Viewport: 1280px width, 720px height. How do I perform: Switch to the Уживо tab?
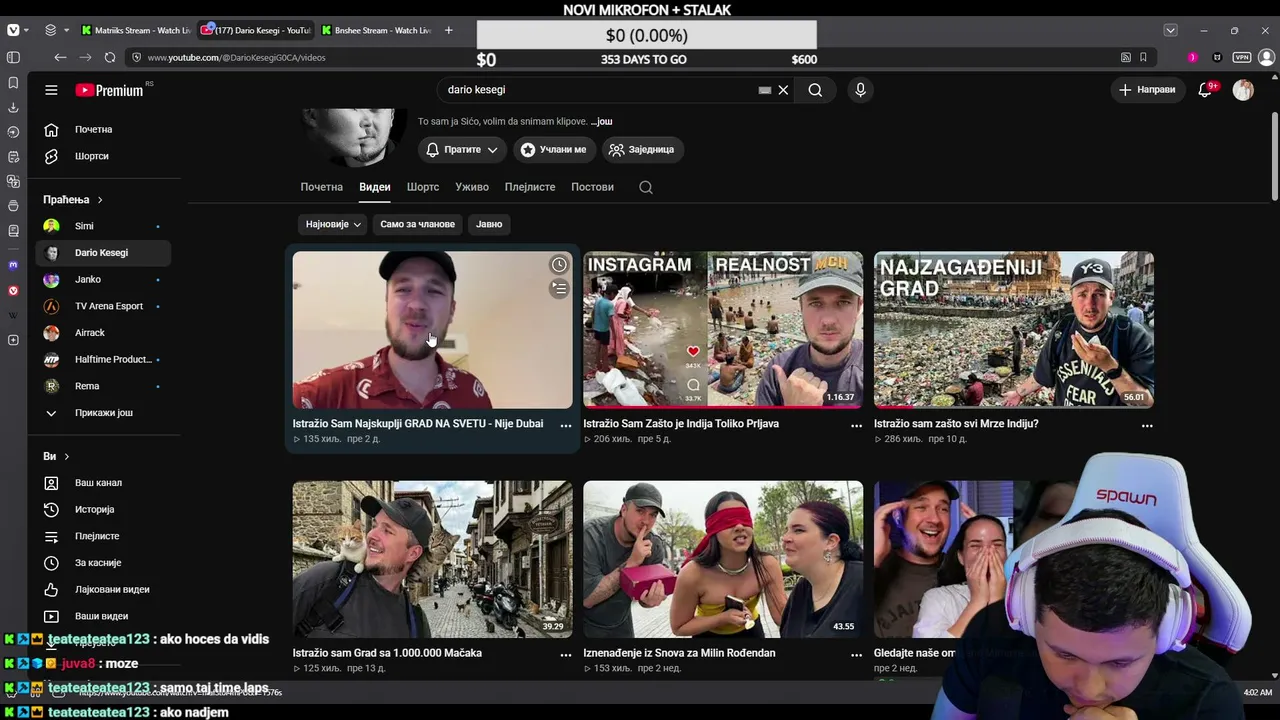472,187
